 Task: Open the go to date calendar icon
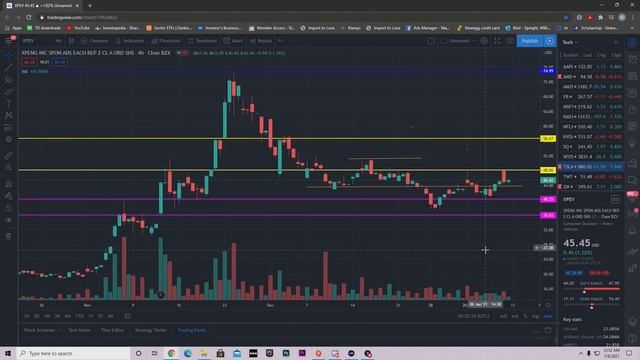pyautogui.click(x=127, y=316)
